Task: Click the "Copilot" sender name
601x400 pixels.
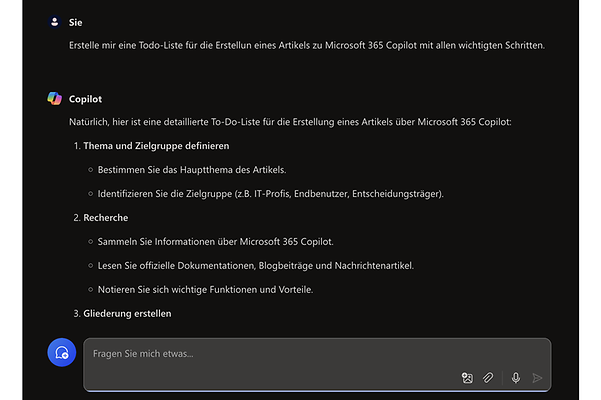Action: [85, 99]
